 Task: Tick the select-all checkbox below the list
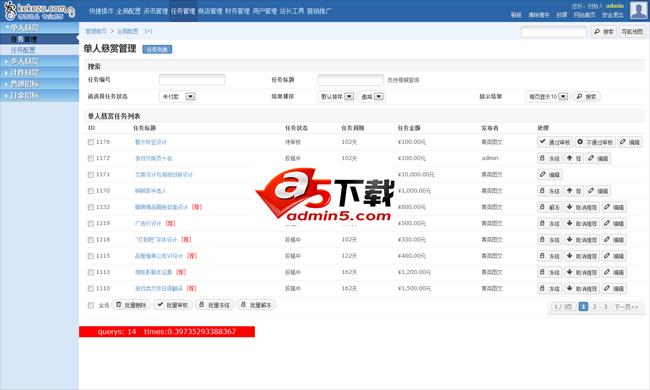click(91, 305)
